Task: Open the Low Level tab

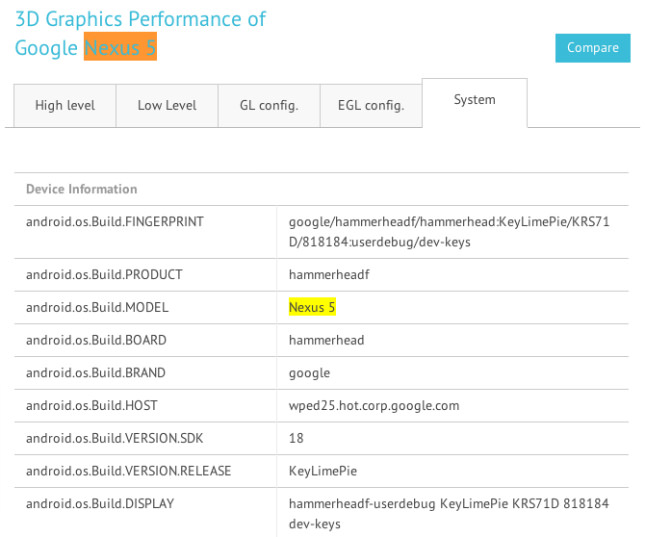Action: tap(167, 106)
